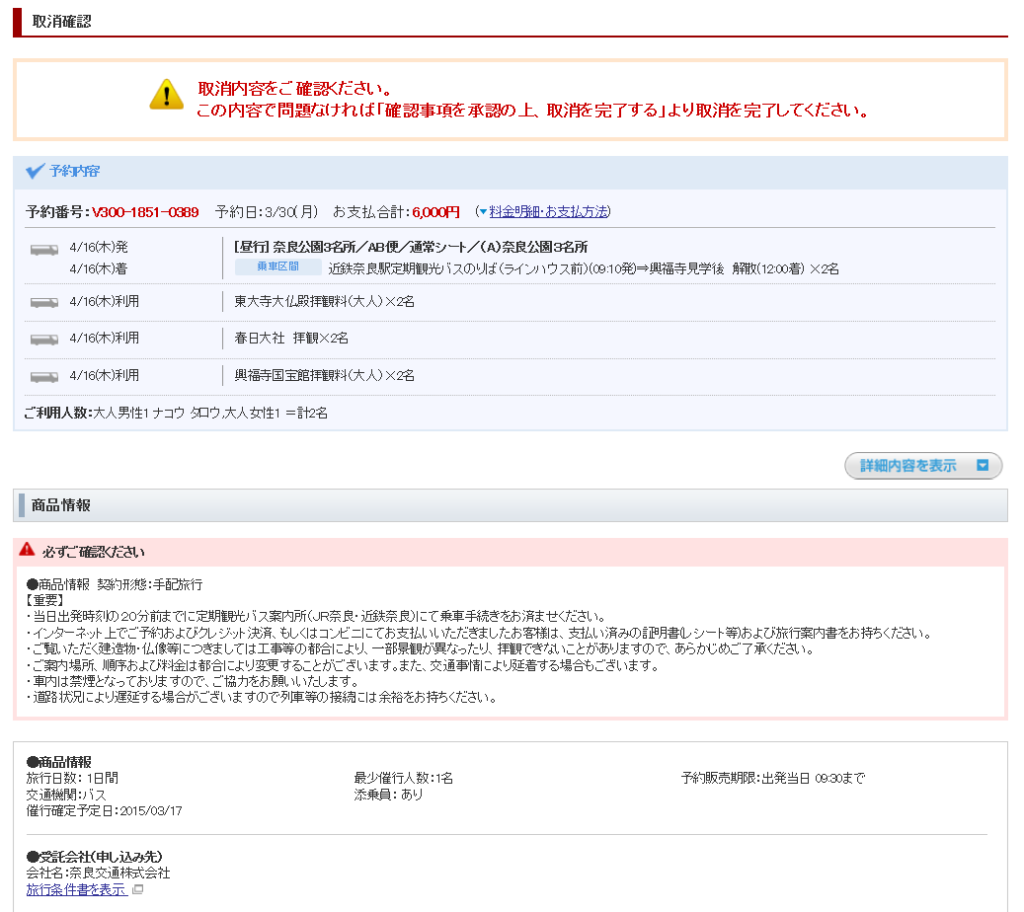Click payment total 6,000円
This screenshot has width=1024, height=912.
pos(436,212)
